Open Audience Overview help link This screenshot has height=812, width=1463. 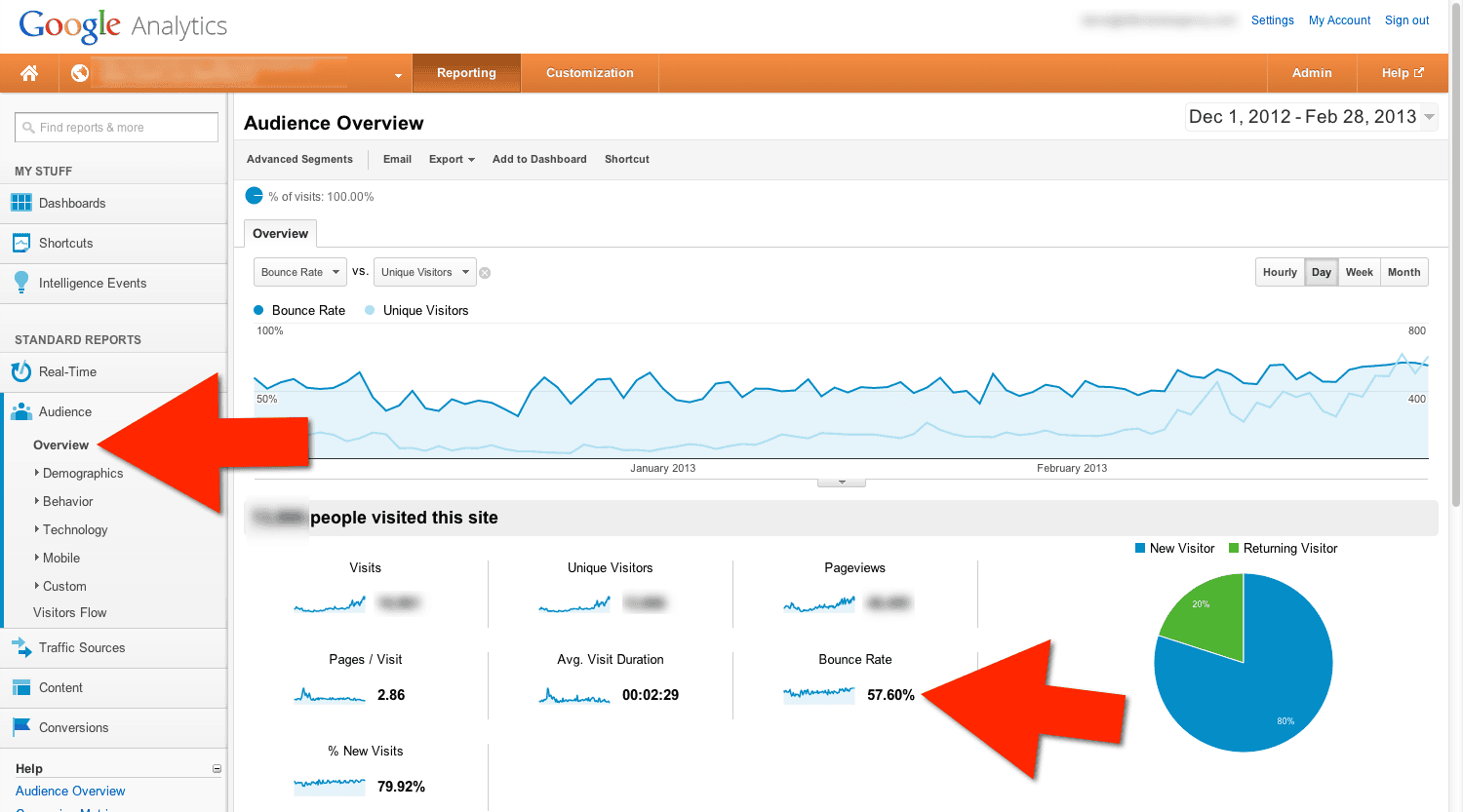70,792
